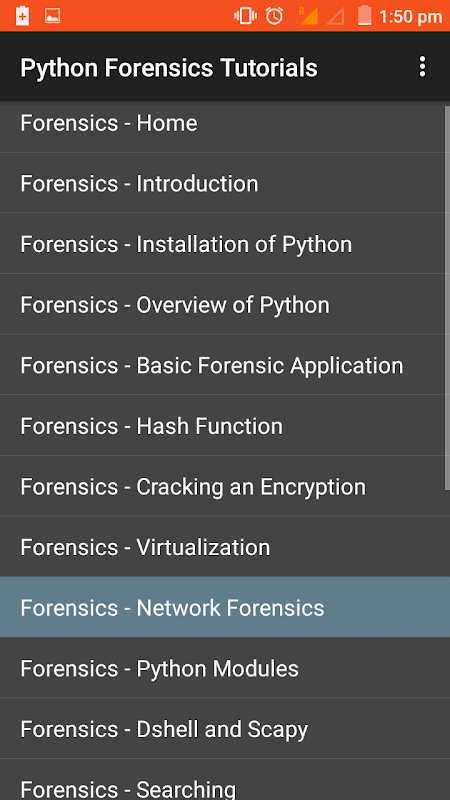Image resolution: width=450 pixels, height=800 pixels.
Task: Open Forensics - Hash Function chapter
Action: click(x=222, y=426)
